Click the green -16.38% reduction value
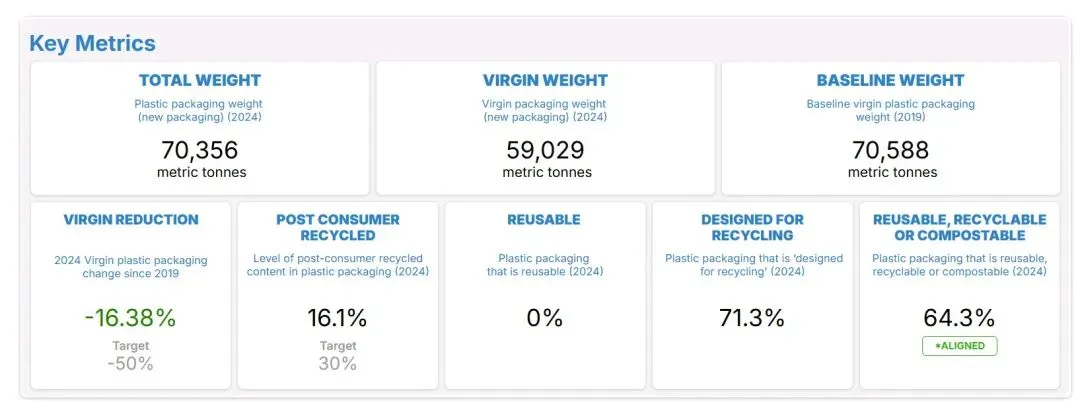1080x410 pixels. click(x=131, y=318)
